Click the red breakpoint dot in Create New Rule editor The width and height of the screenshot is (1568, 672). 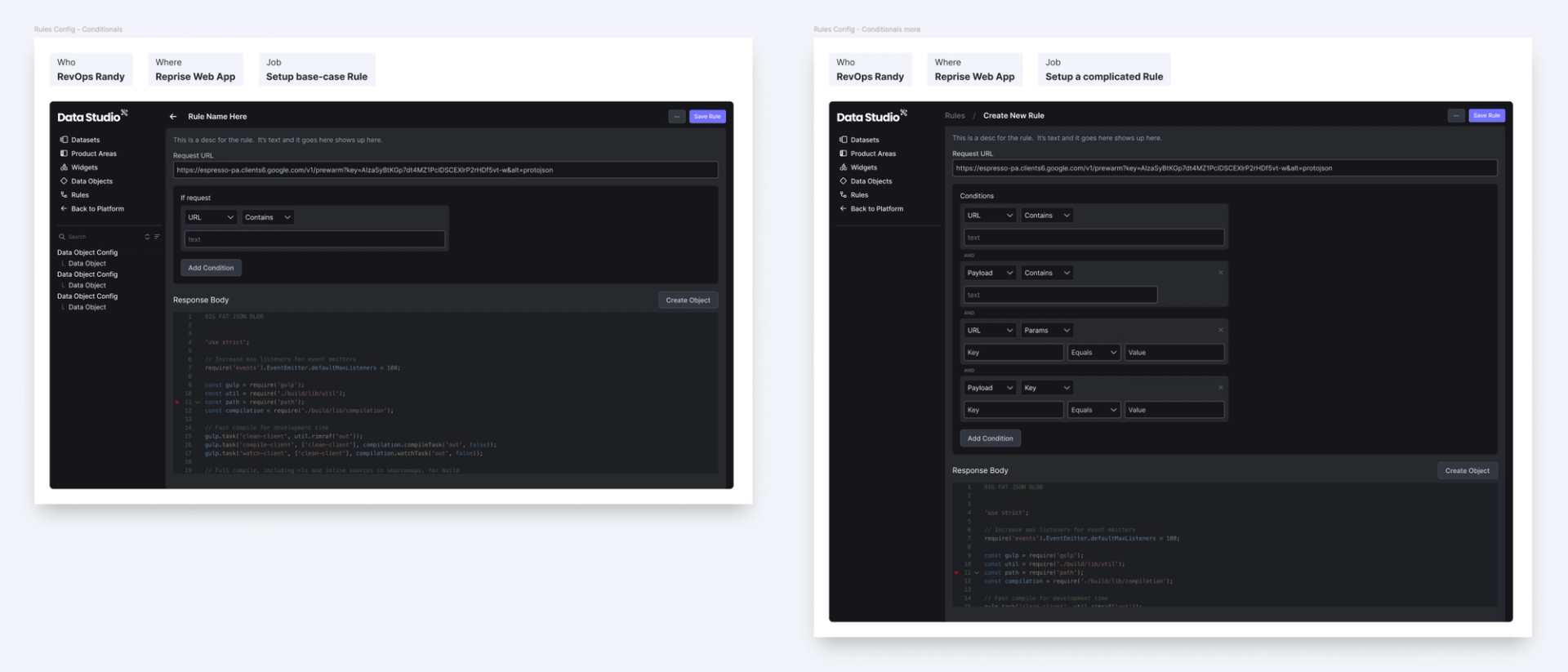(x=956, y=572)
